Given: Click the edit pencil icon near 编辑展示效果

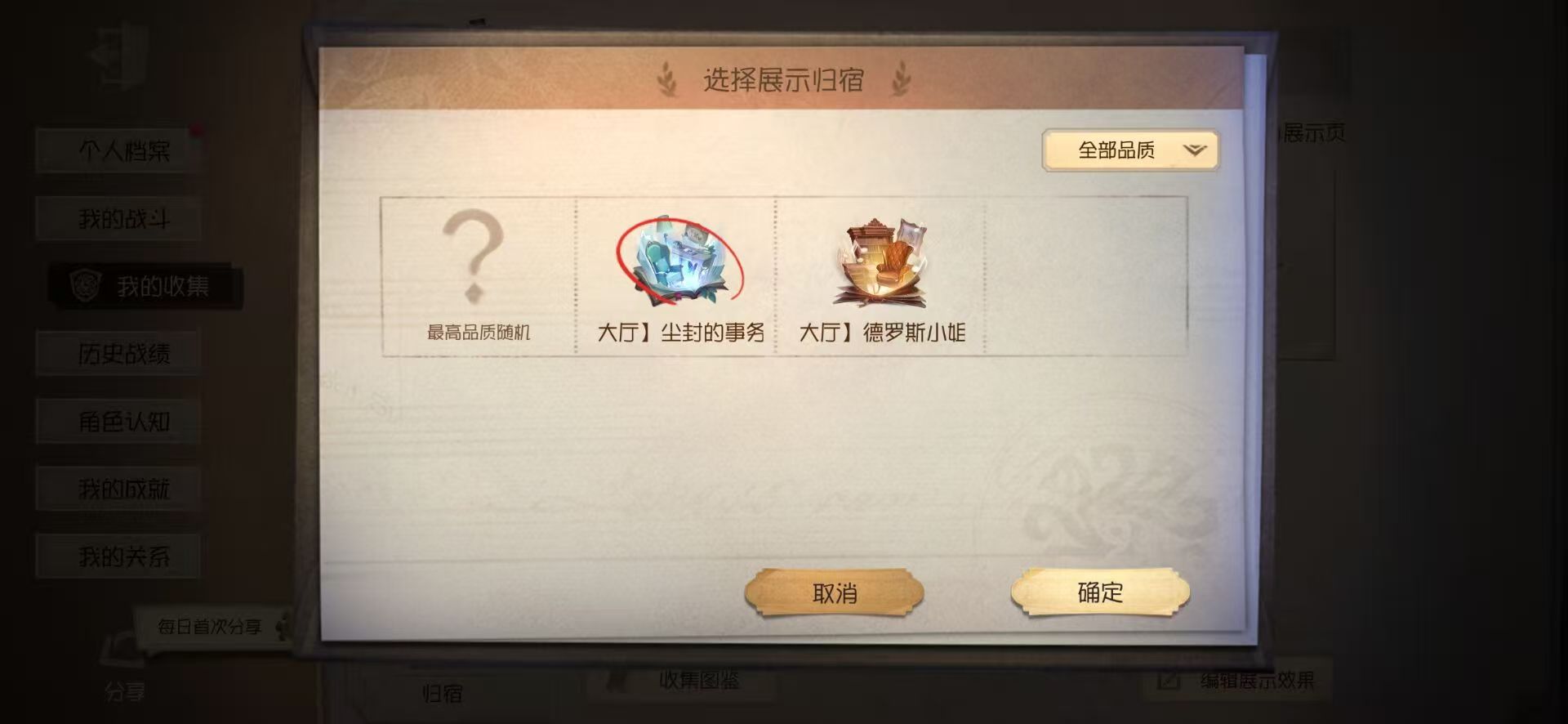Looking at the screenshot, I should tap(1169, 680).
